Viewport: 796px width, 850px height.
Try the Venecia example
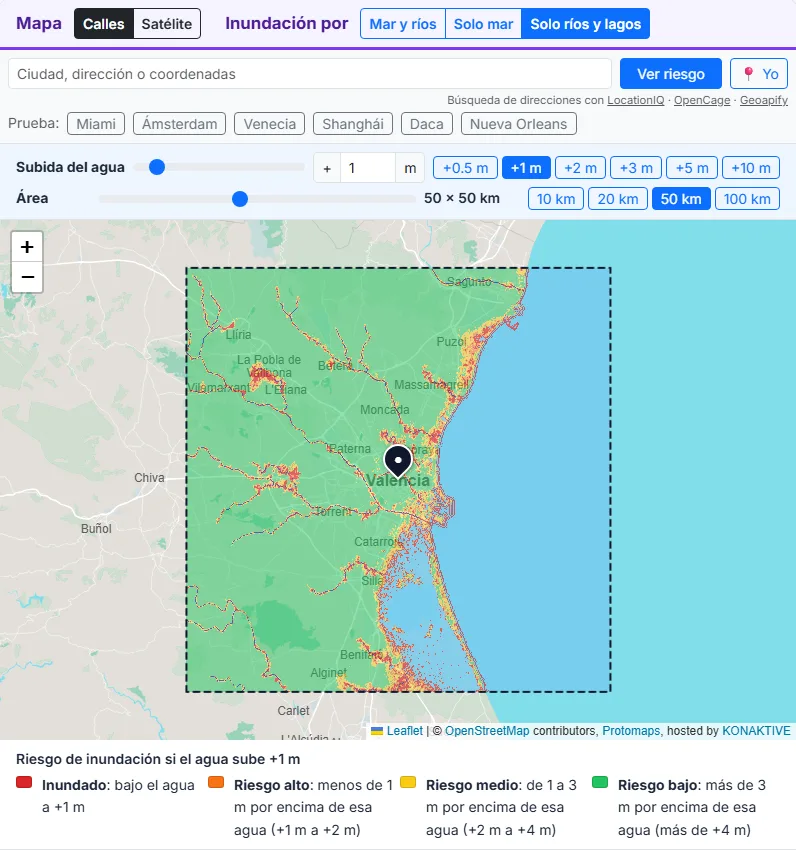(269, 124)
